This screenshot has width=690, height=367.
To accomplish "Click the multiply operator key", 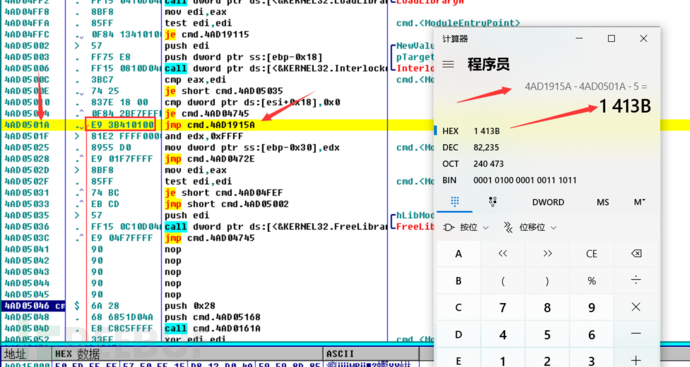I will click(636, 307).
